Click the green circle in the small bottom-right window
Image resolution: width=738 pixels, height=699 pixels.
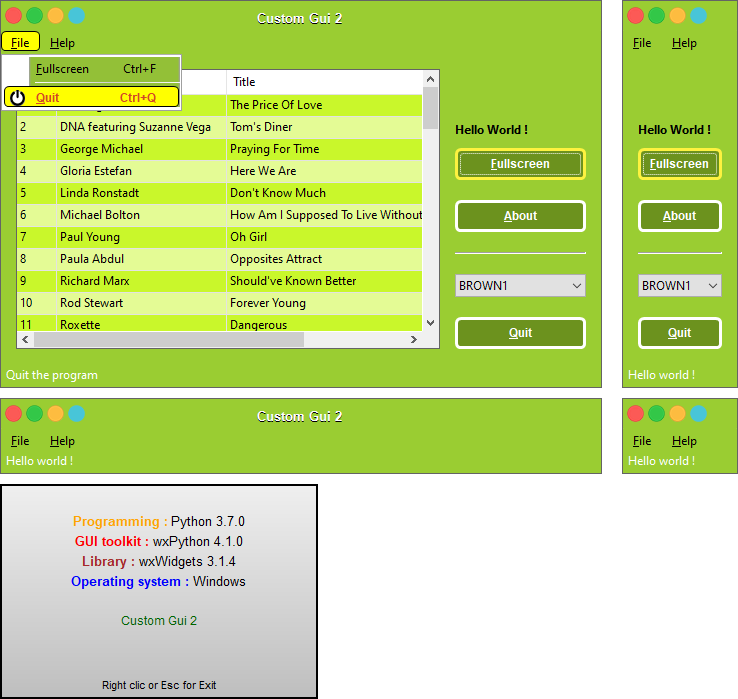coord(656,413)
